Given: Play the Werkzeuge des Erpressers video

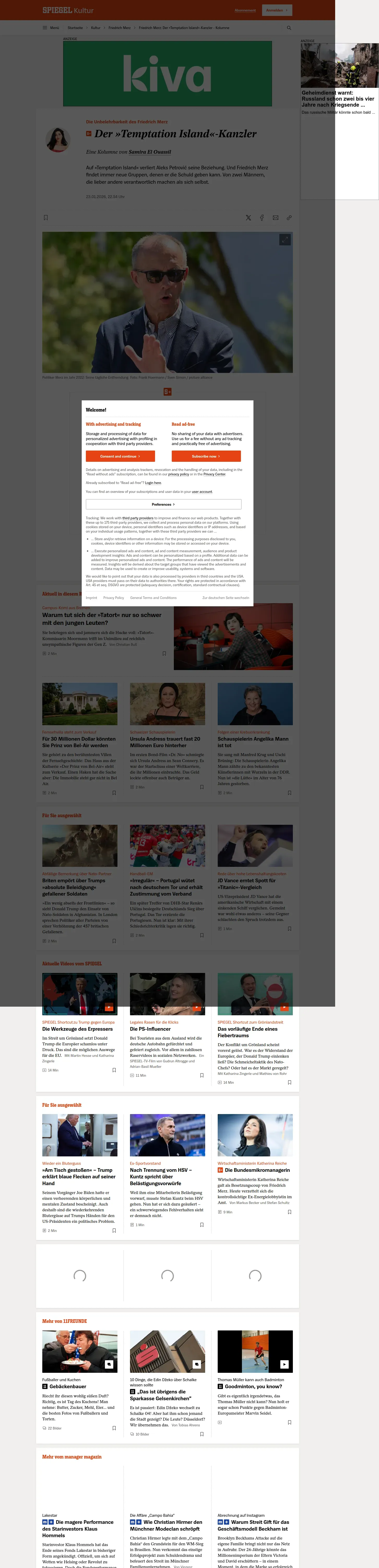Looking at the screenshot, I should (109, 1007).
